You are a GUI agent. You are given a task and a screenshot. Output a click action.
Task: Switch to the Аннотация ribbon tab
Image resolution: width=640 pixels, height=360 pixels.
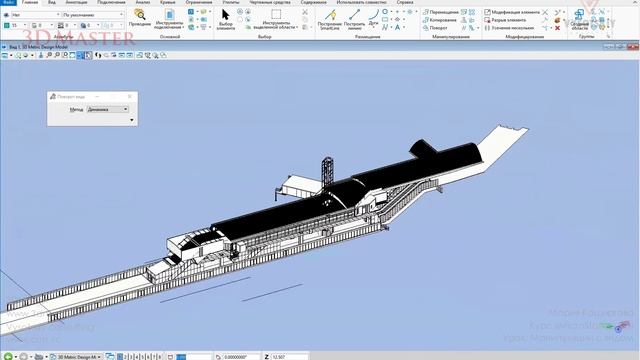tap(76, 2)
